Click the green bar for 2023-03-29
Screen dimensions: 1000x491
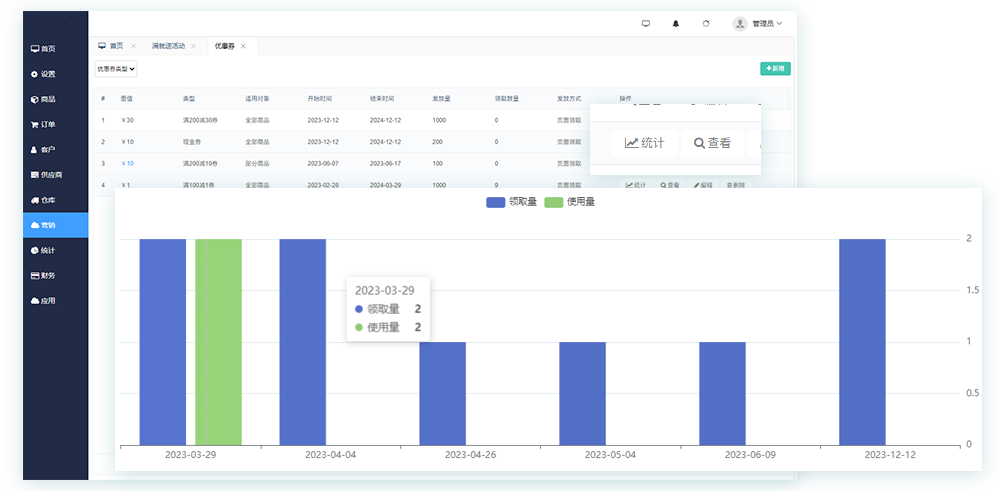point(218,341)
